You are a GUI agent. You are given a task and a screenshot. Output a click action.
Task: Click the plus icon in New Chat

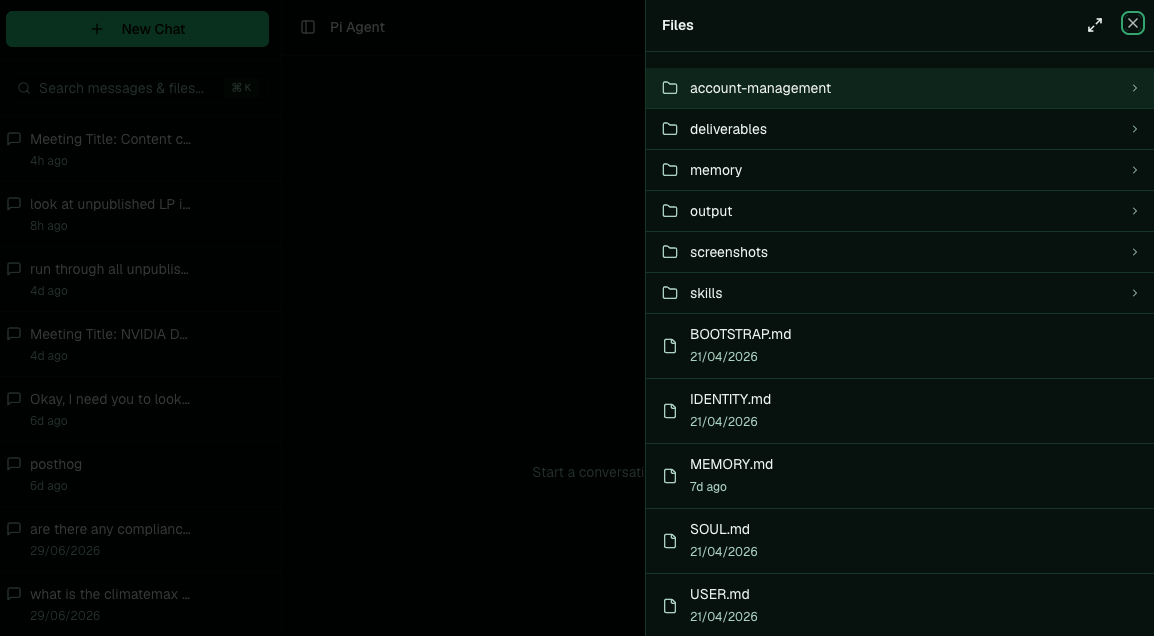click(x=96, y=29)
